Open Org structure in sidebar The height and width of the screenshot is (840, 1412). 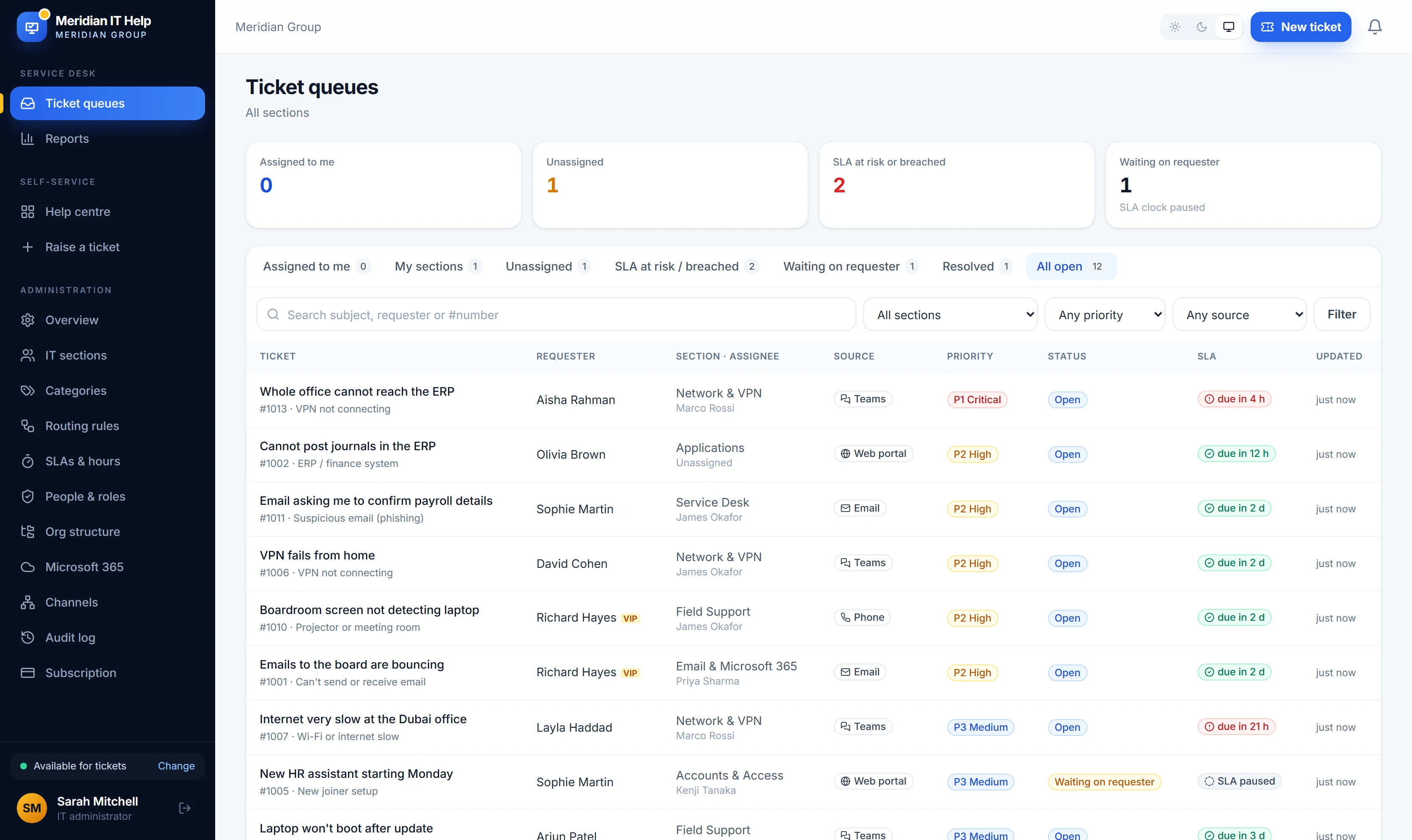pos(108,531)
